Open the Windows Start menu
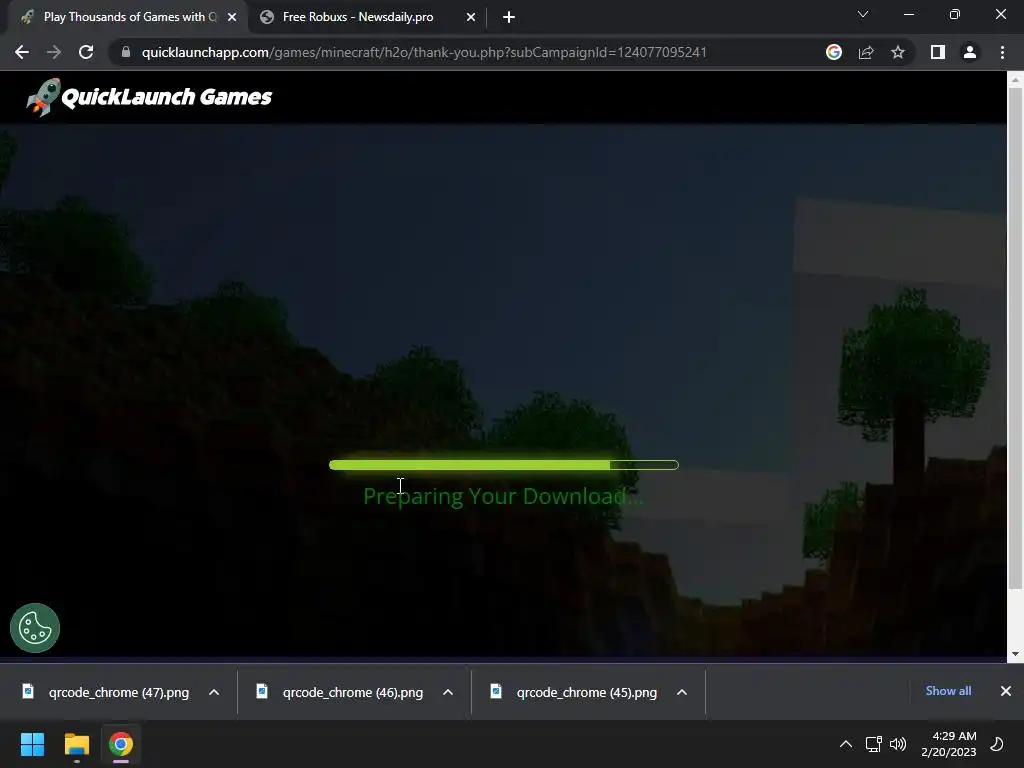Image resolution: width=1024 pixels, height=768 pixels. click(32, 744)
